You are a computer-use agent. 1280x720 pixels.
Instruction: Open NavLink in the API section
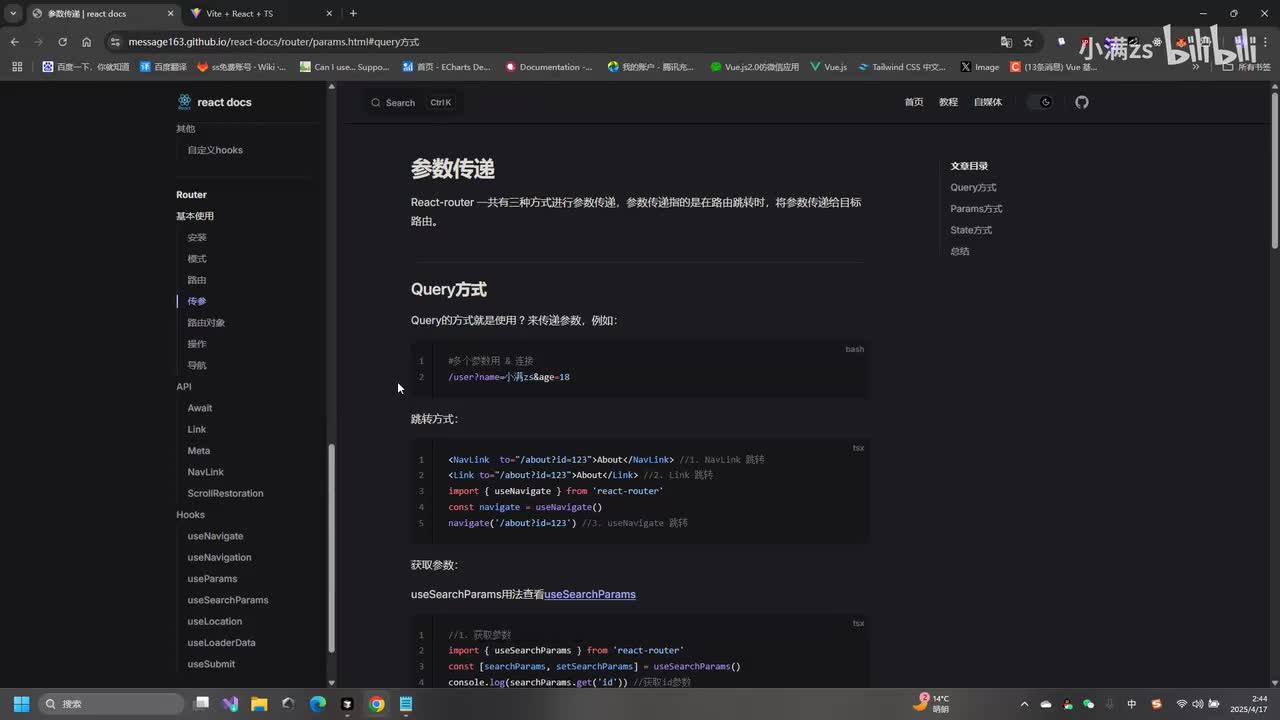pos(205,472)
